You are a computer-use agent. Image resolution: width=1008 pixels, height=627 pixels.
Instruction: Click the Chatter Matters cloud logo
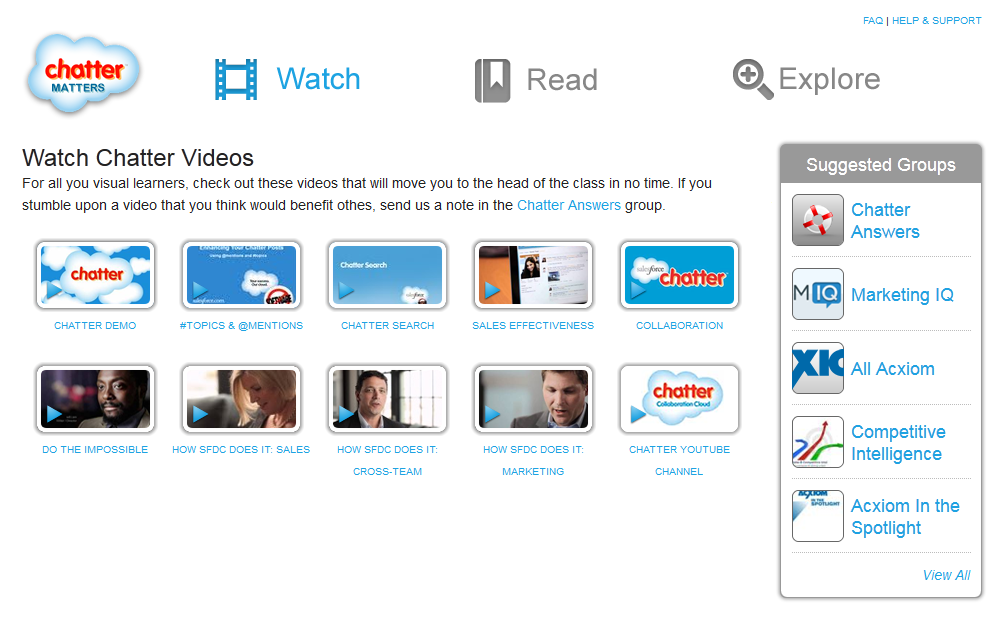pos(84,73)
